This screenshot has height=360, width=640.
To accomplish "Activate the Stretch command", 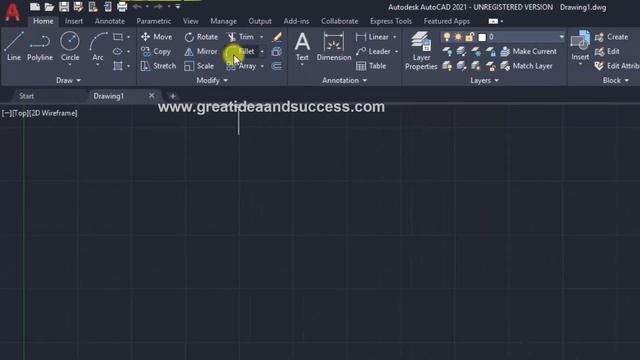I will [158, 66].
